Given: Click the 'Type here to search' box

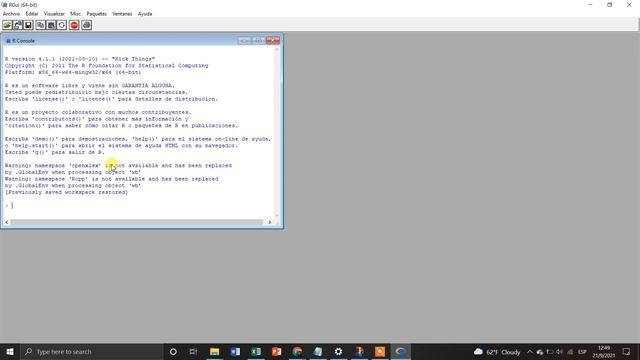Looking at the screenshot, I should (x=91, y=351).
